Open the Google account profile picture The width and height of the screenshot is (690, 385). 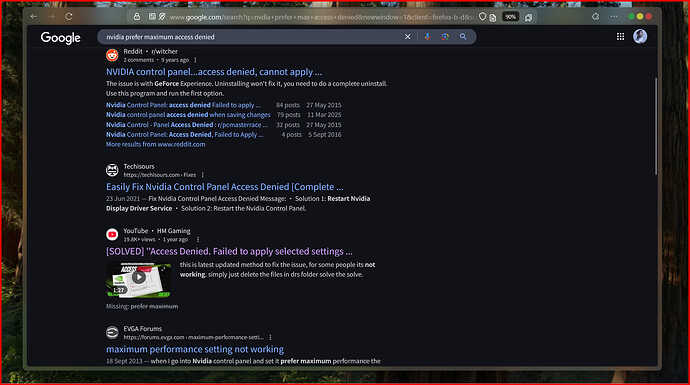(x=640, y=37)
